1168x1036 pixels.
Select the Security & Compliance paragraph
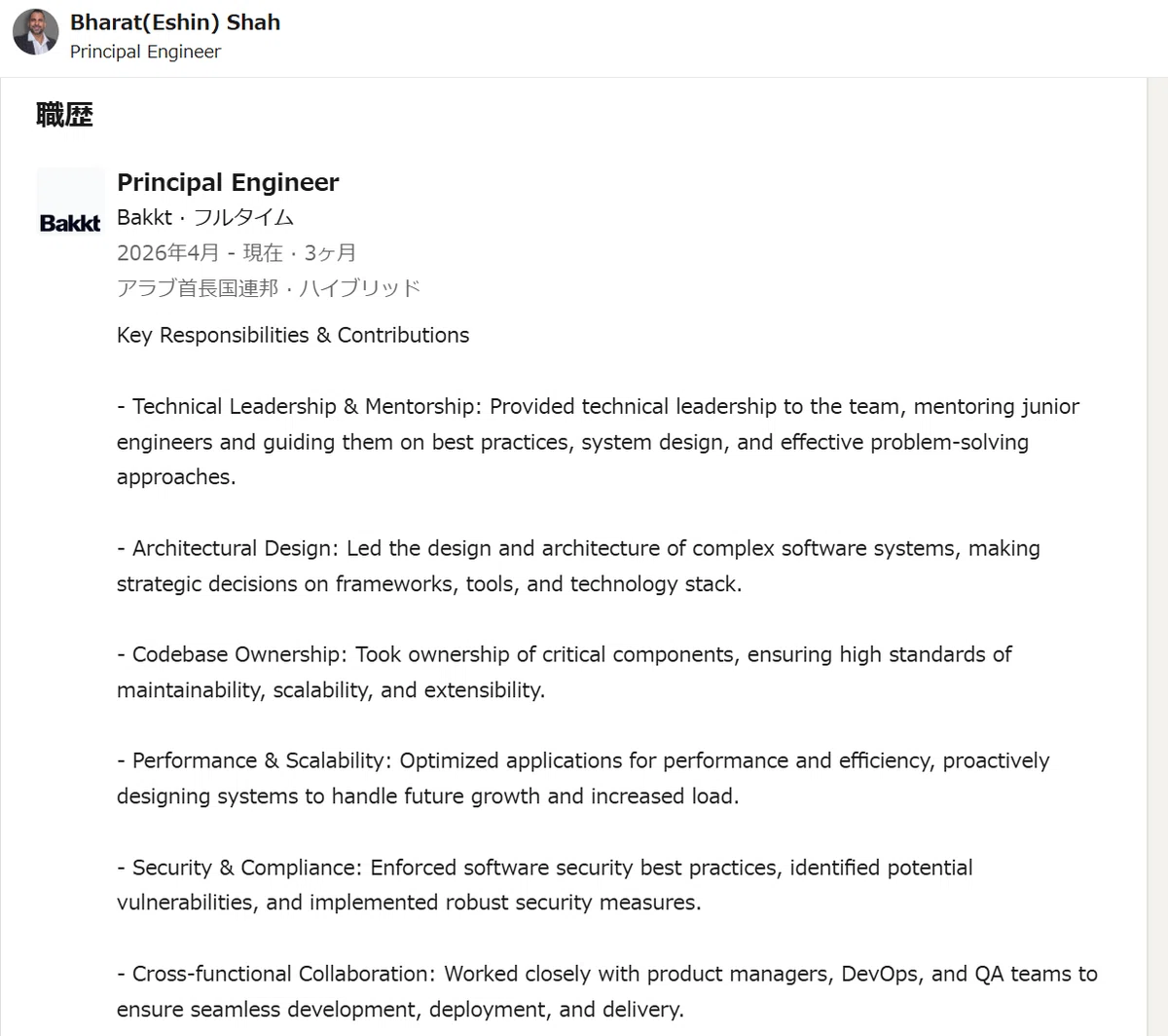pyautogui.click(x=545, y=884)
